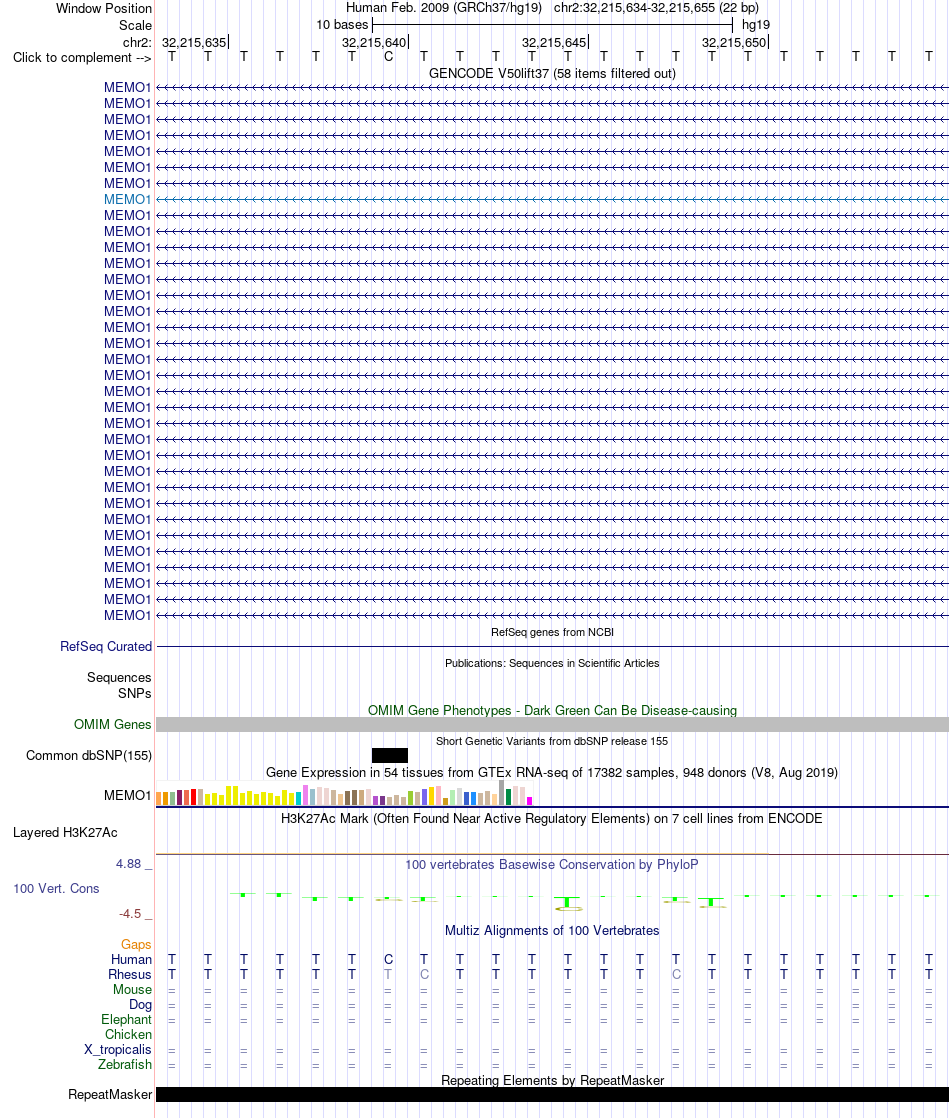950x1118 pixels.
Task: Click the -4.5 PhyloP lower scale value
Action: pos(130,914)
